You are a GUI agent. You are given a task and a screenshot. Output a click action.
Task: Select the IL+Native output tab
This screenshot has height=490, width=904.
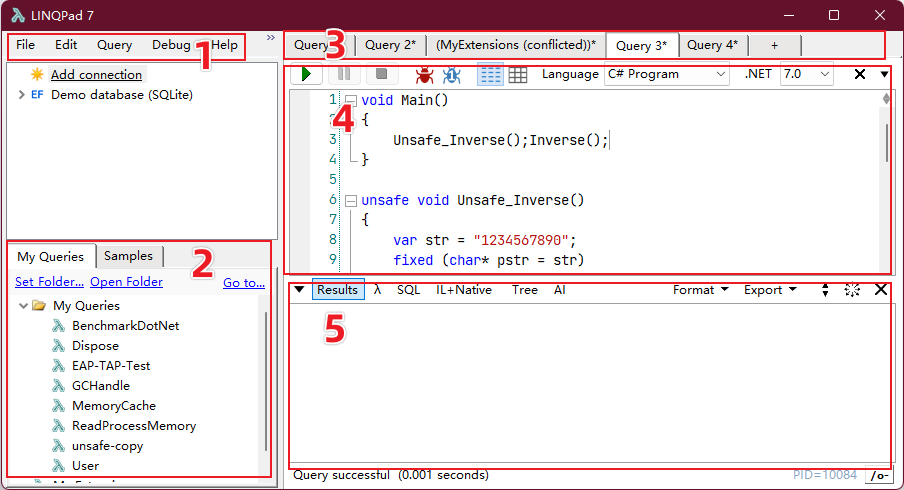(464, 290)
